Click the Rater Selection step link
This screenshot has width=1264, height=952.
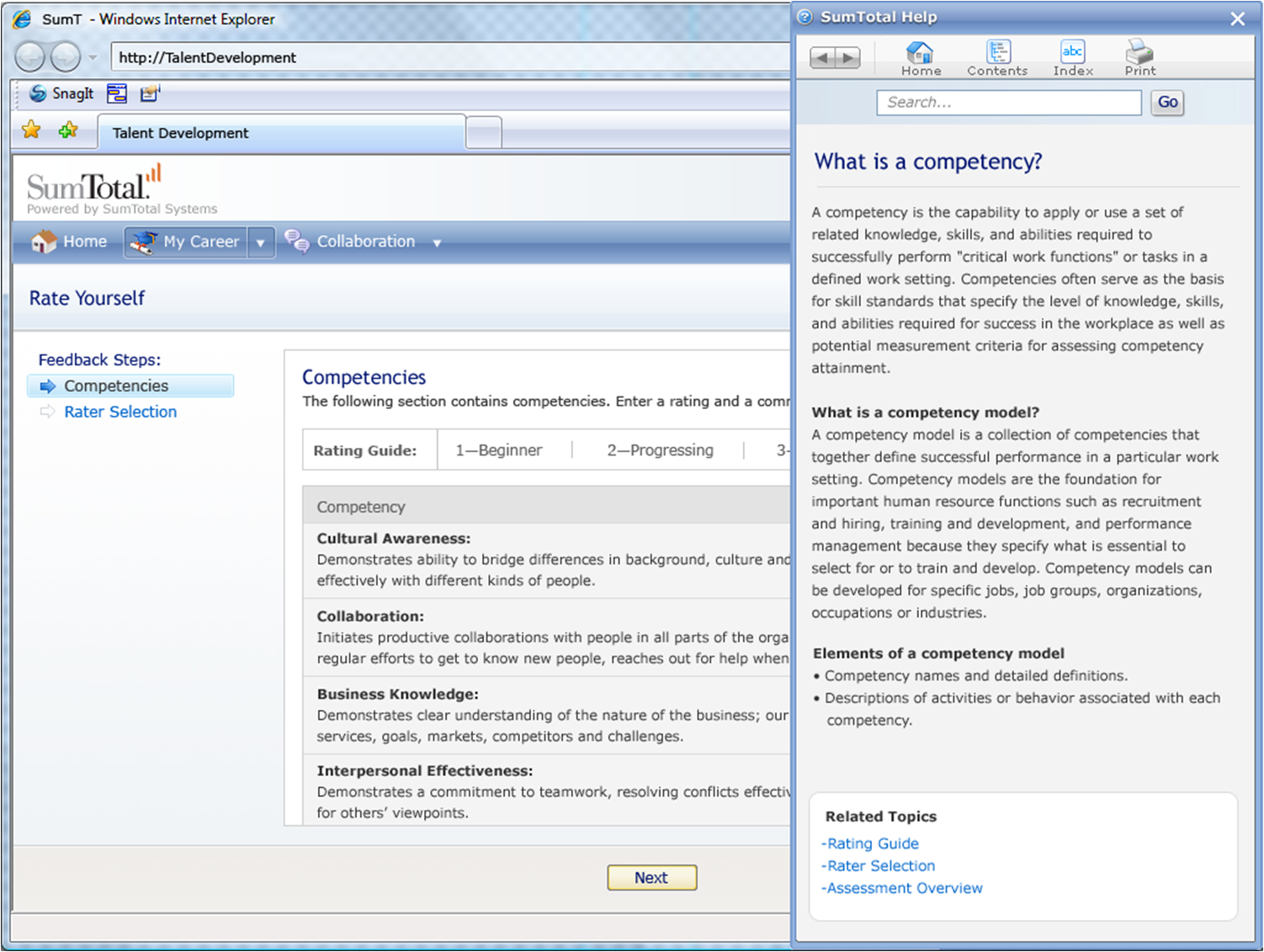(x=120, y=412)
